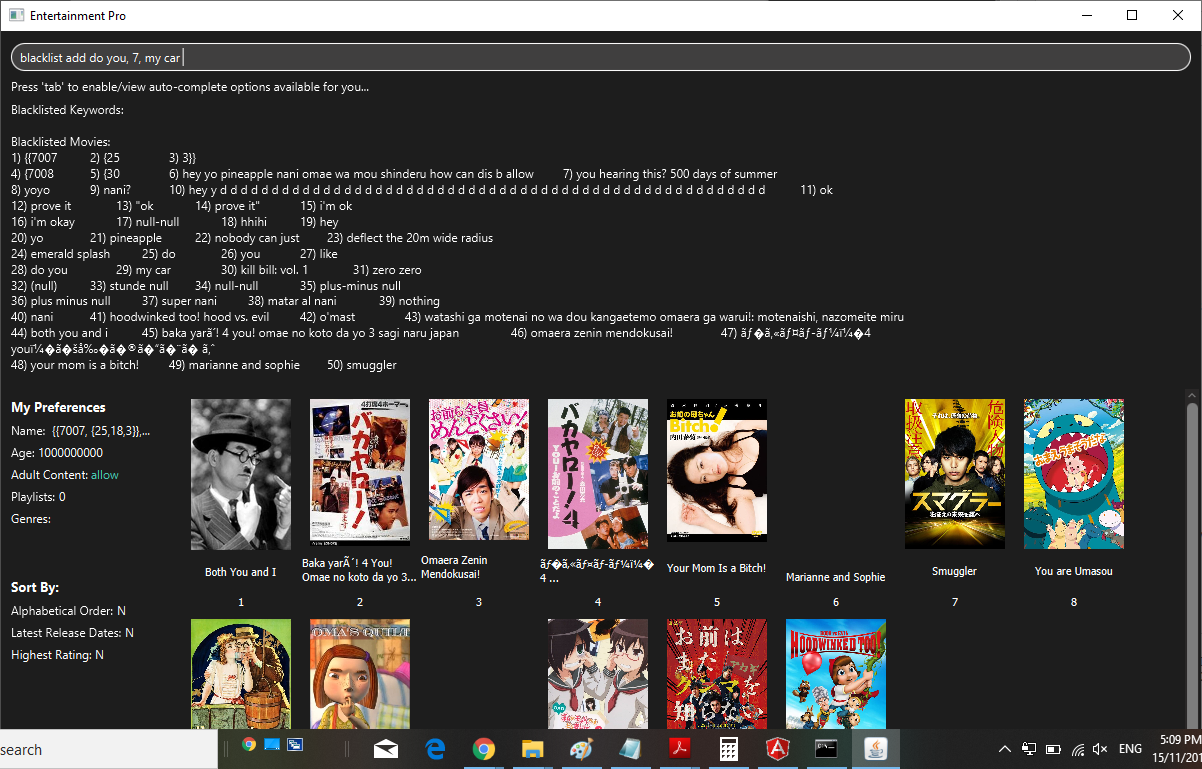Click blacklisted entry 49) marianne and sophie
1202x769 pixels.
[x=234, y=365]
